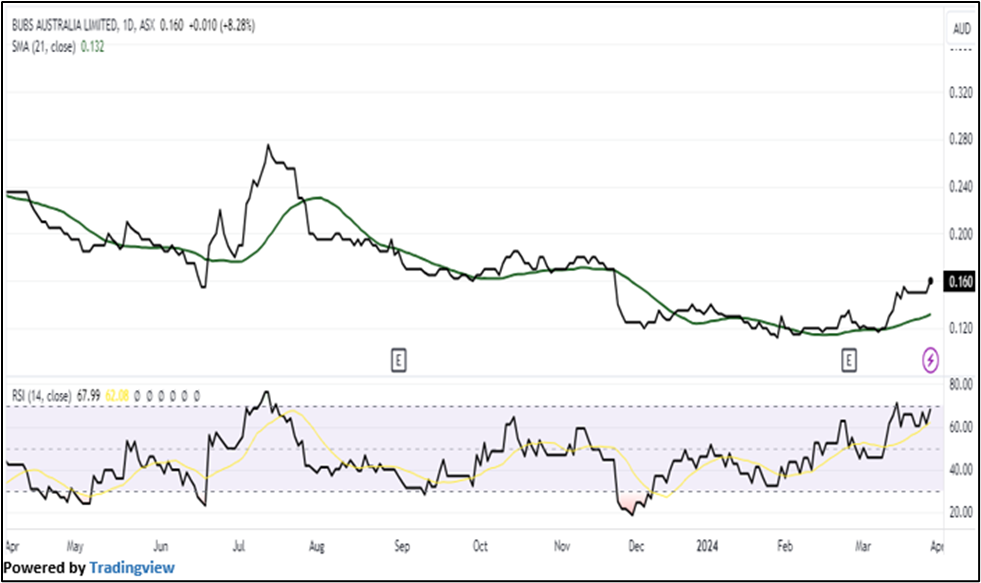The width and height of the screenshot is (981, 583).
Task: Click the 0.120 price axis label
Action: click(x=961, y=328)
